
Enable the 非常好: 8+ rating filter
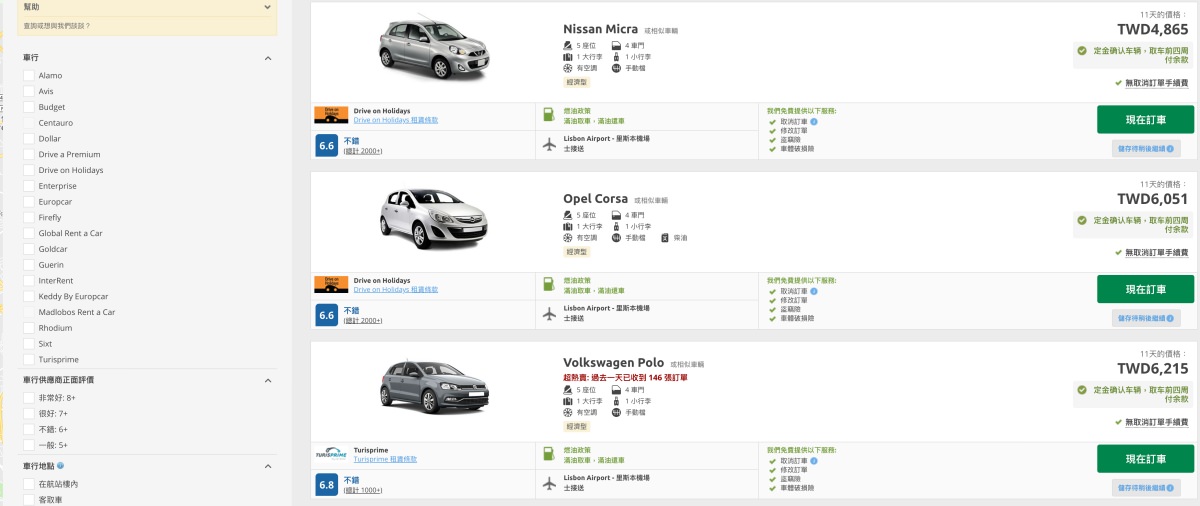(28, 398)
